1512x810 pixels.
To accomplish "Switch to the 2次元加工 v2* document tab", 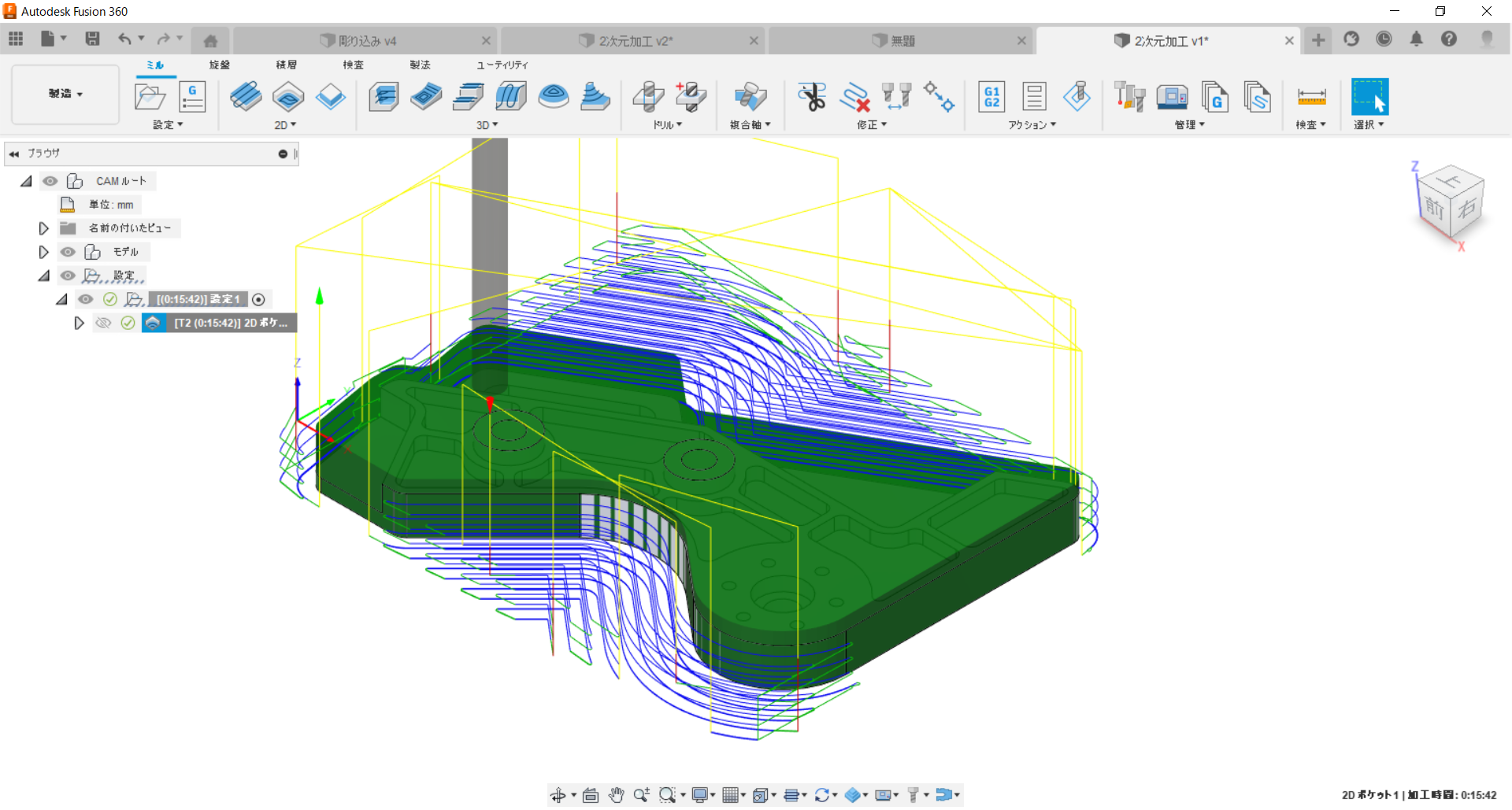I will coord(635,41).
